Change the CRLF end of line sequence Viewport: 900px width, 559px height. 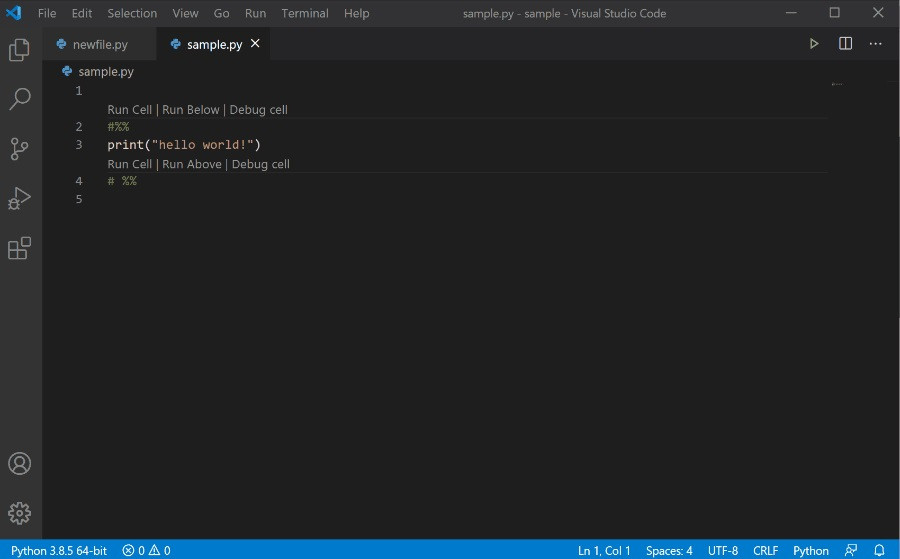click(x=765, y=550)
